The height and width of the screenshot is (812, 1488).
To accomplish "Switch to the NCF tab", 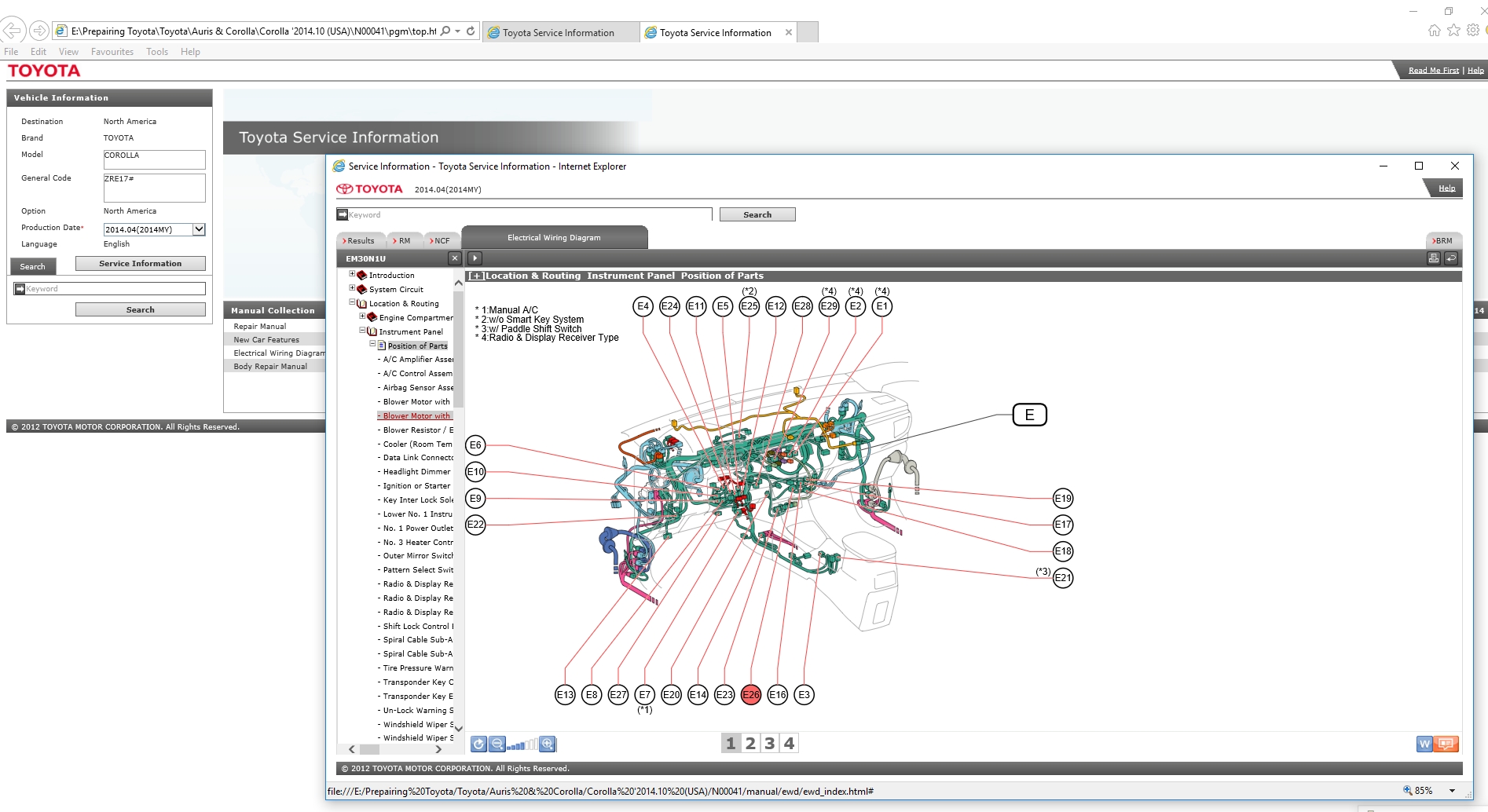I will [441, 241].
